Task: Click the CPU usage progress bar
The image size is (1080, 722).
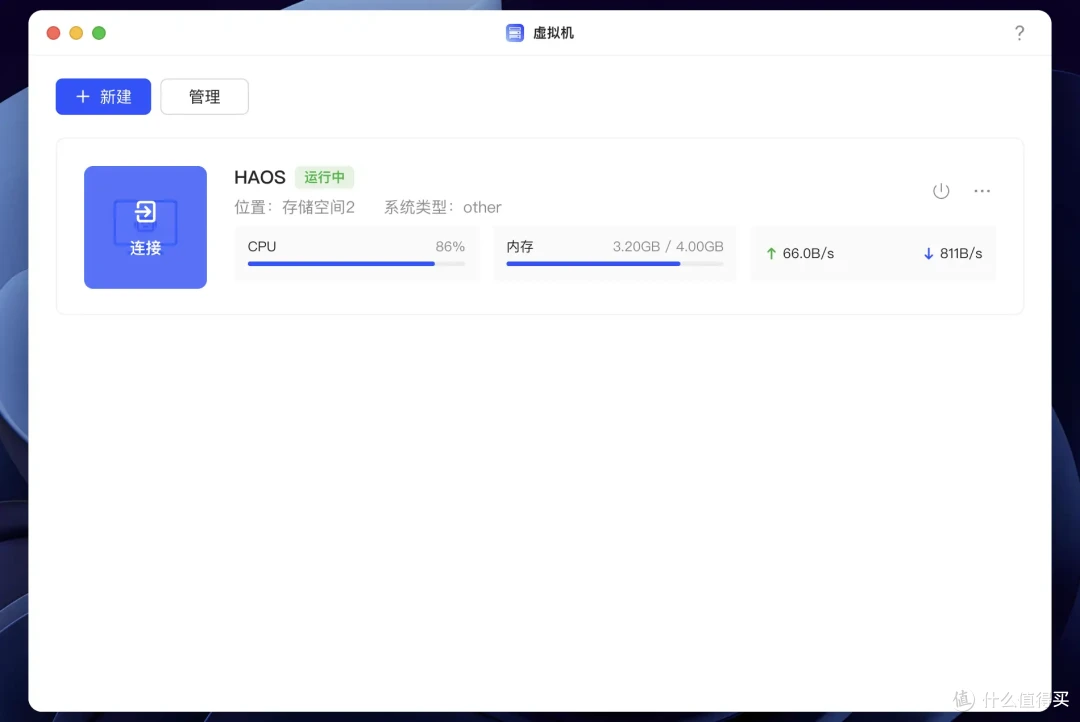Action: [x=356, y=263]
